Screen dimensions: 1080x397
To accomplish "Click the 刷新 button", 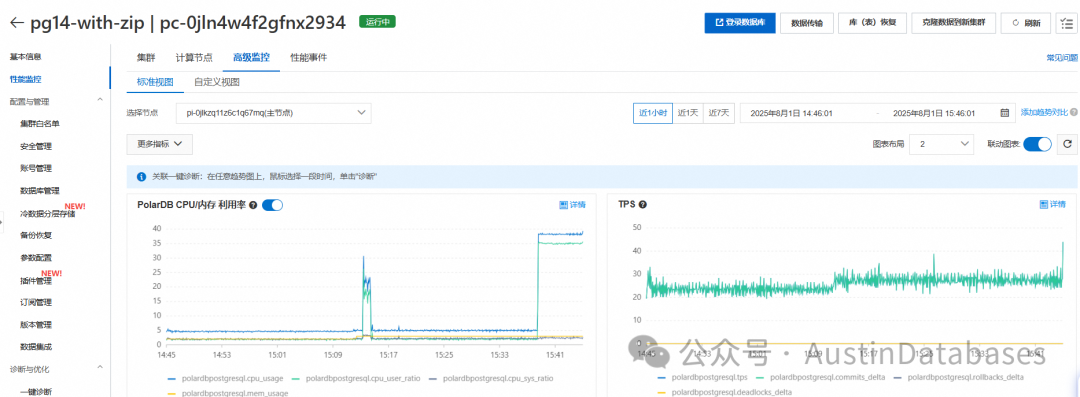I will click(1026, 23).
